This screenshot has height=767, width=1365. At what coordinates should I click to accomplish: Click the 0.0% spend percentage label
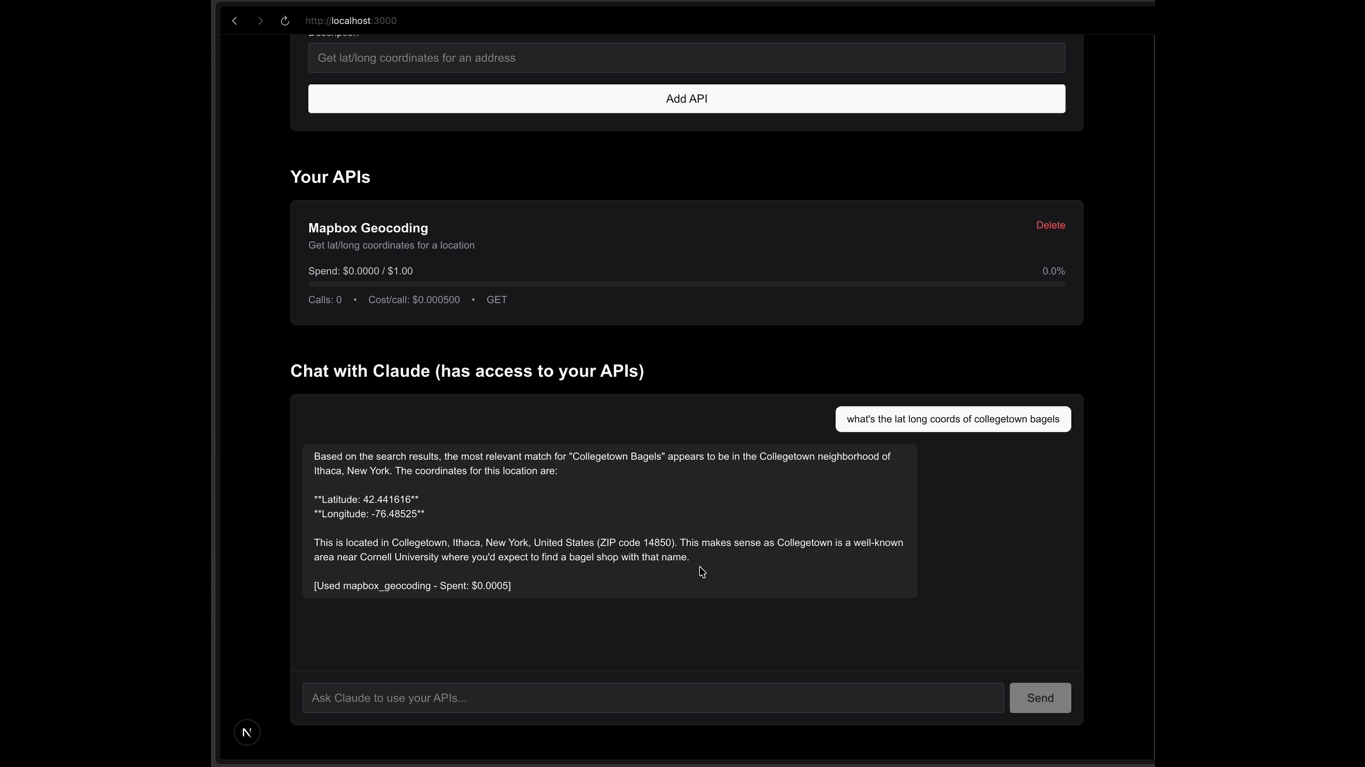click(x=1052, y=270)
